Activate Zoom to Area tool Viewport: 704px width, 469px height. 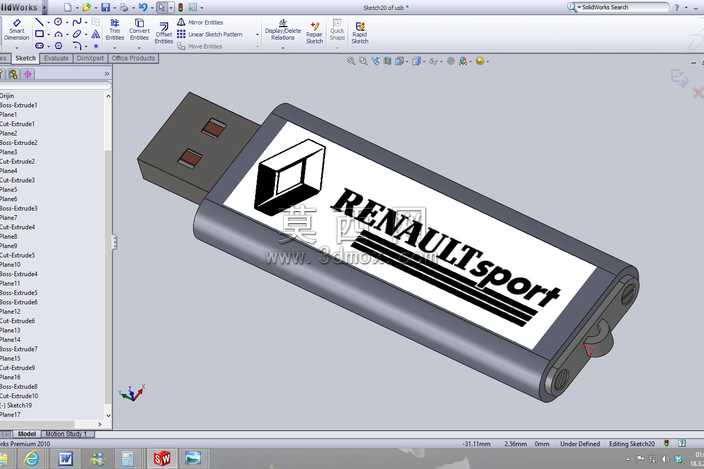[363, 61]
